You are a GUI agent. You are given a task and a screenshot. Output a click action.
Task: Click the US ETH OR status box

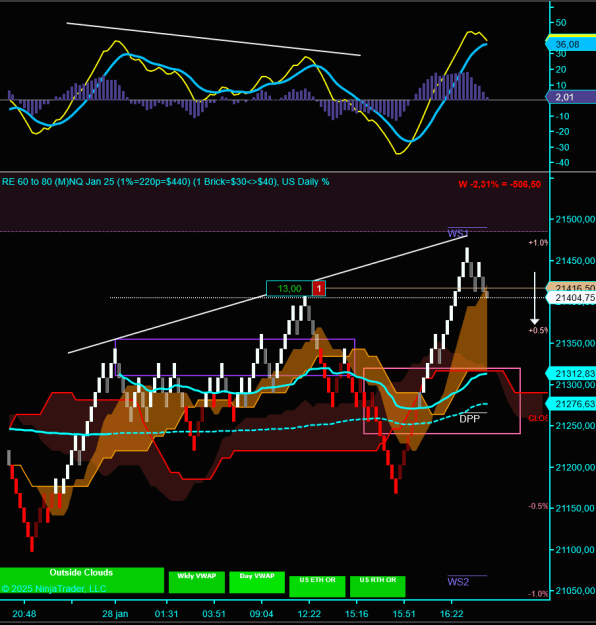pos(317,586)
